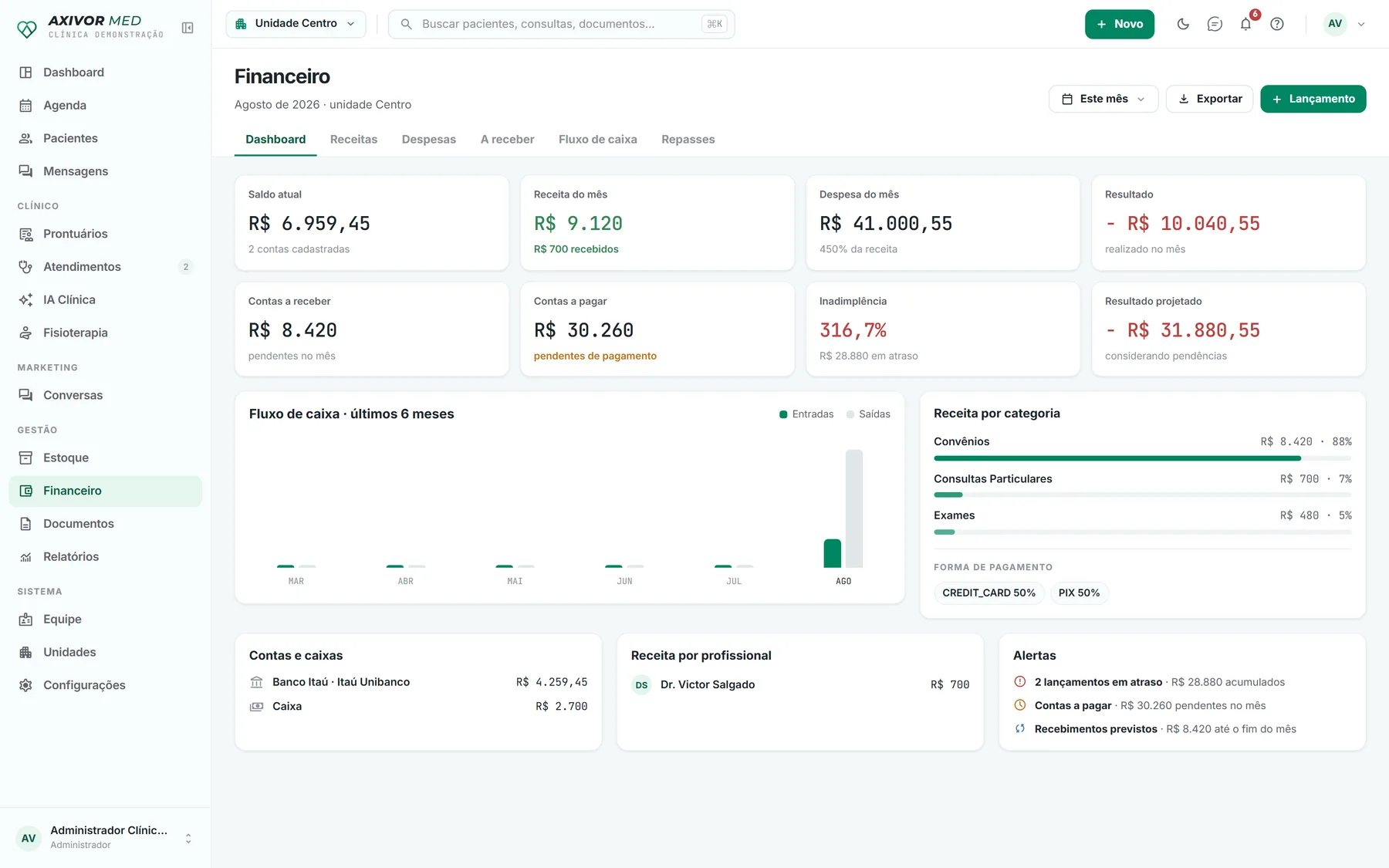Open Documentos section

point(105,524)
